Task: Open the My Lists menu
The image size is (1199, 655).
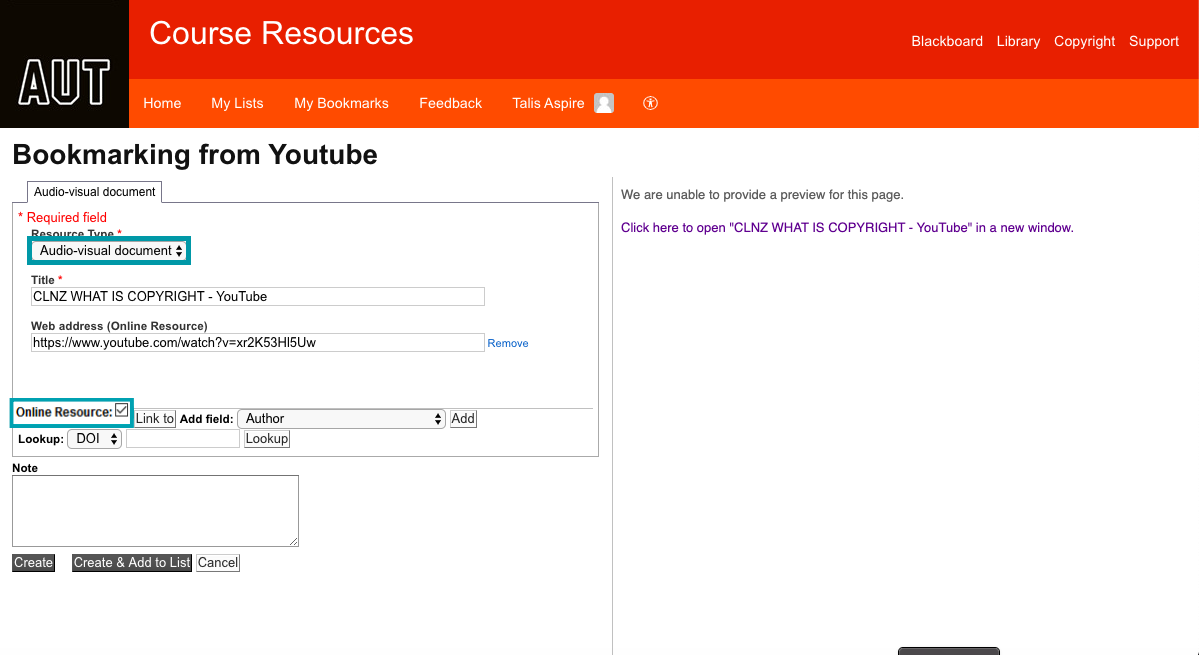Action: [236, 103]
